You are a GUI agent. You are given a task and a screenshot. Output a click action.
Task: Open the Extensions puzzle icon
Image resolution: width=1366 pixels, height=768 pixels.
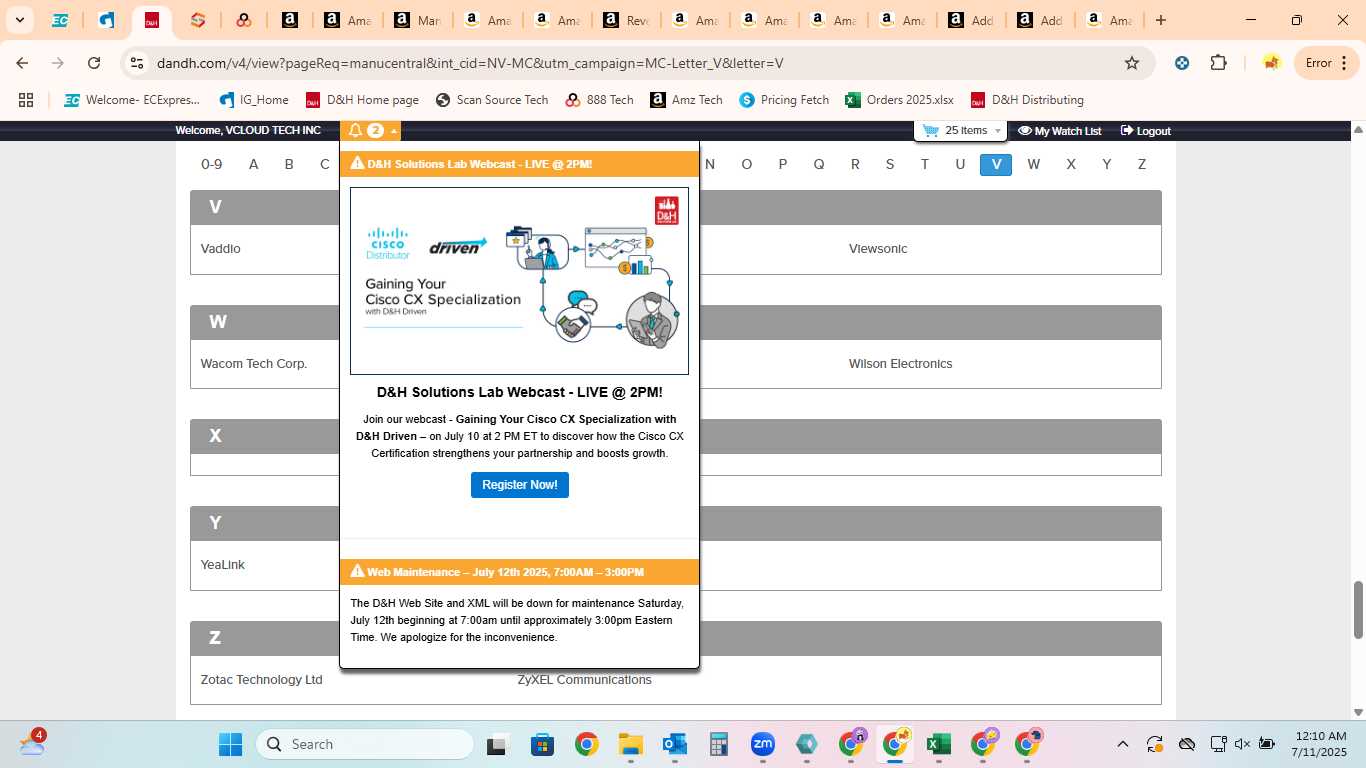coord(1218,63)
